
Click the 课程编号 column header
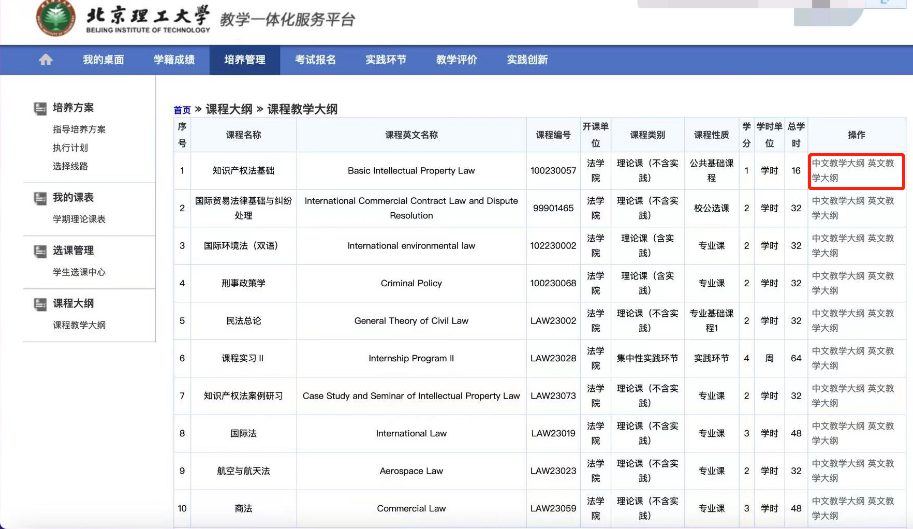pos(553,135)
